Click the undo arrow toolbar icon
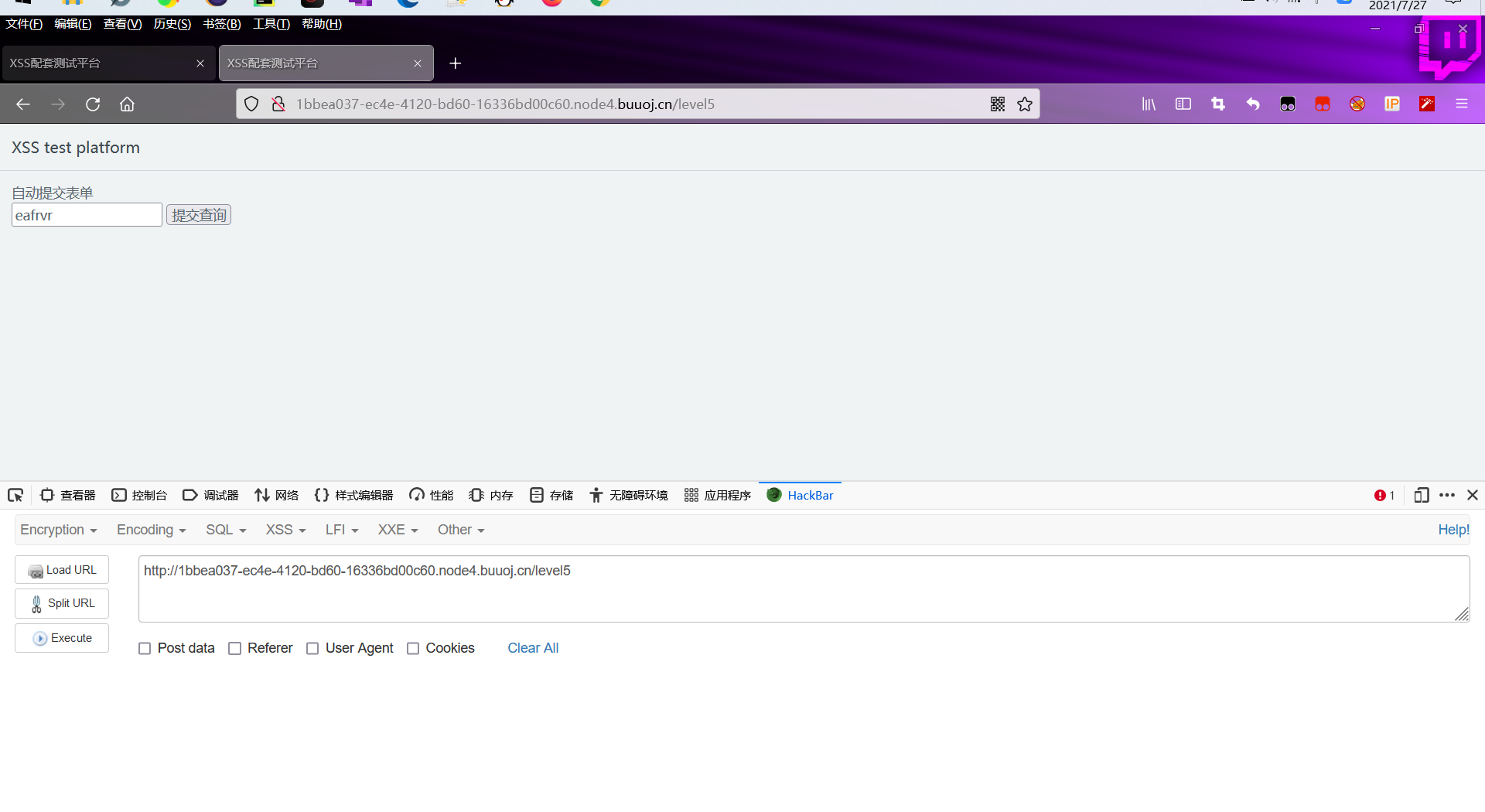Viewport: 1485px width, 812px height. (1253, 104)
